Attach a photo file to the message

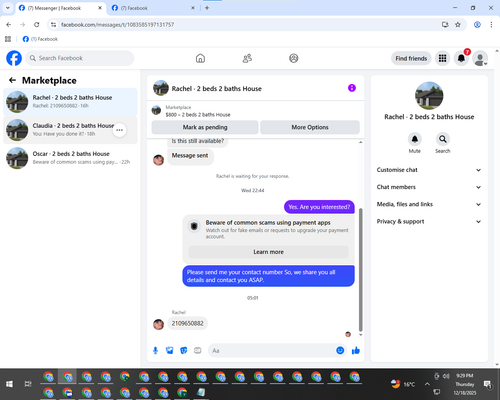pyautogui.click(x=170, y=350)
